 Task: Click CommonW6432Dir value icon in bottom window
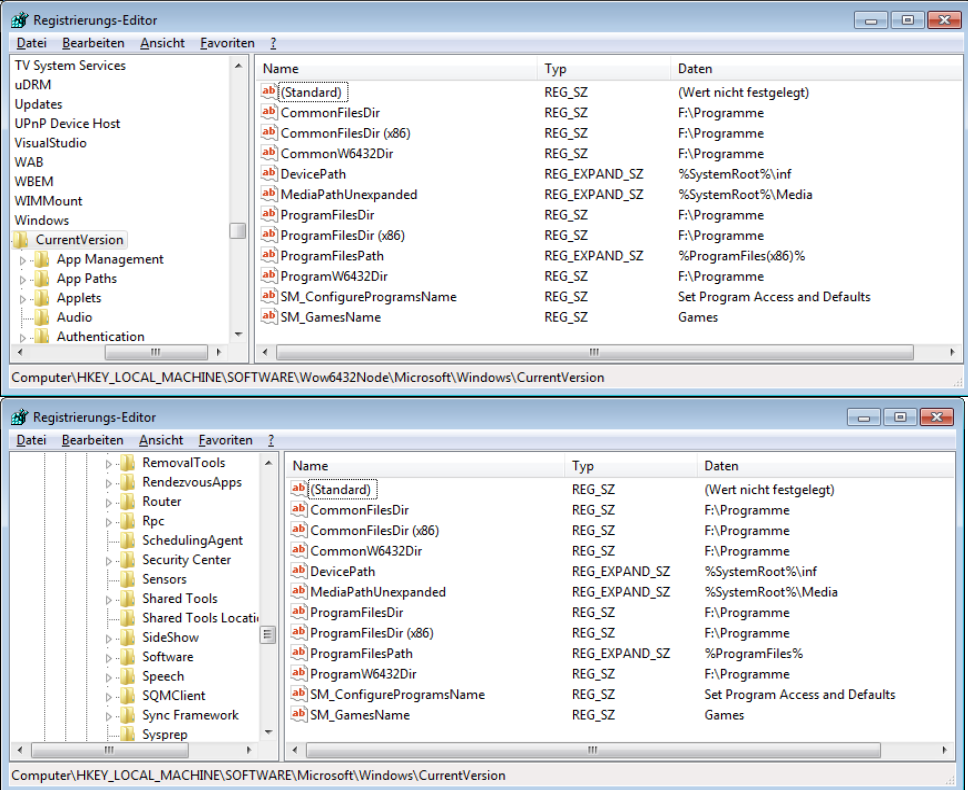pos(299,551)
